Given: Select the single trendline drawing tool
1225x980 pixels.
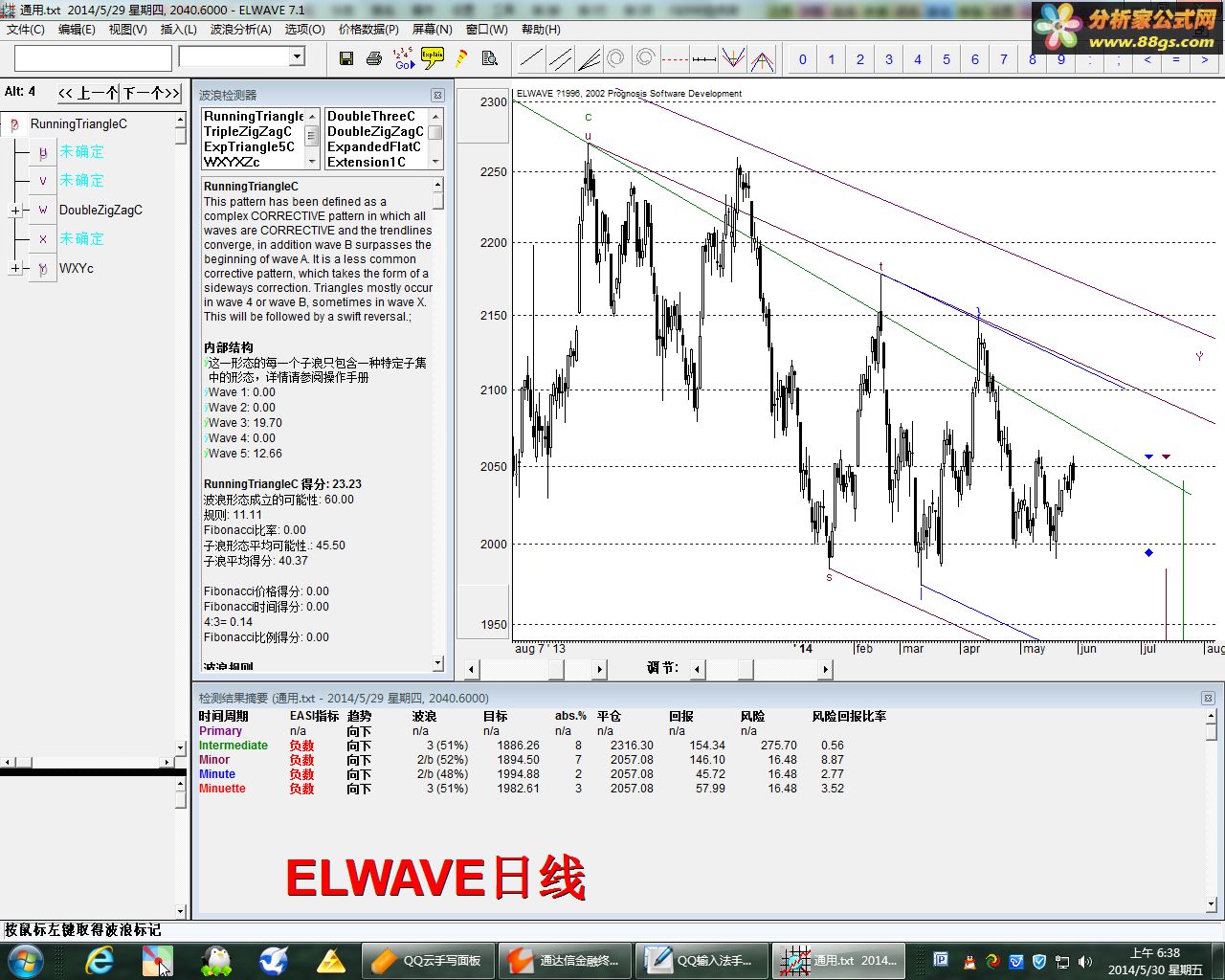Looking at the screenshot, I should pos(531,58).
